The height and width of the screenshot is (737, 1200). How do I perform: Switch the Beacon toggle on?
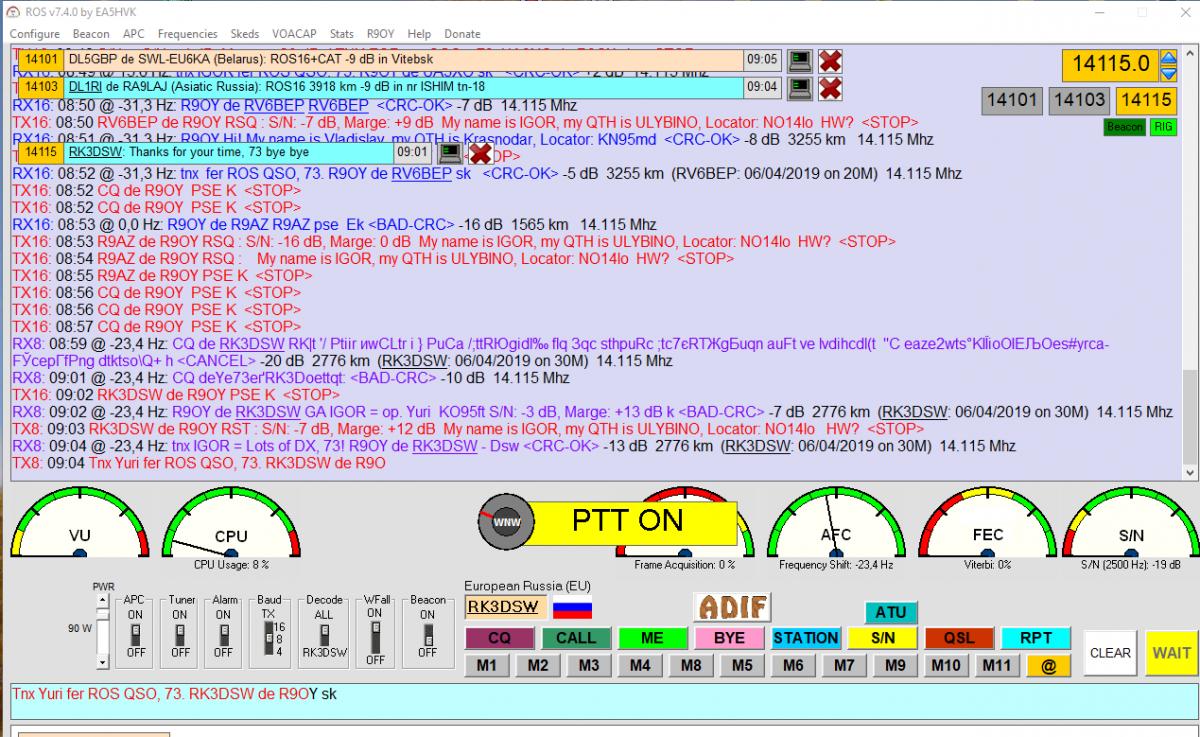click(x=427, y=634)
